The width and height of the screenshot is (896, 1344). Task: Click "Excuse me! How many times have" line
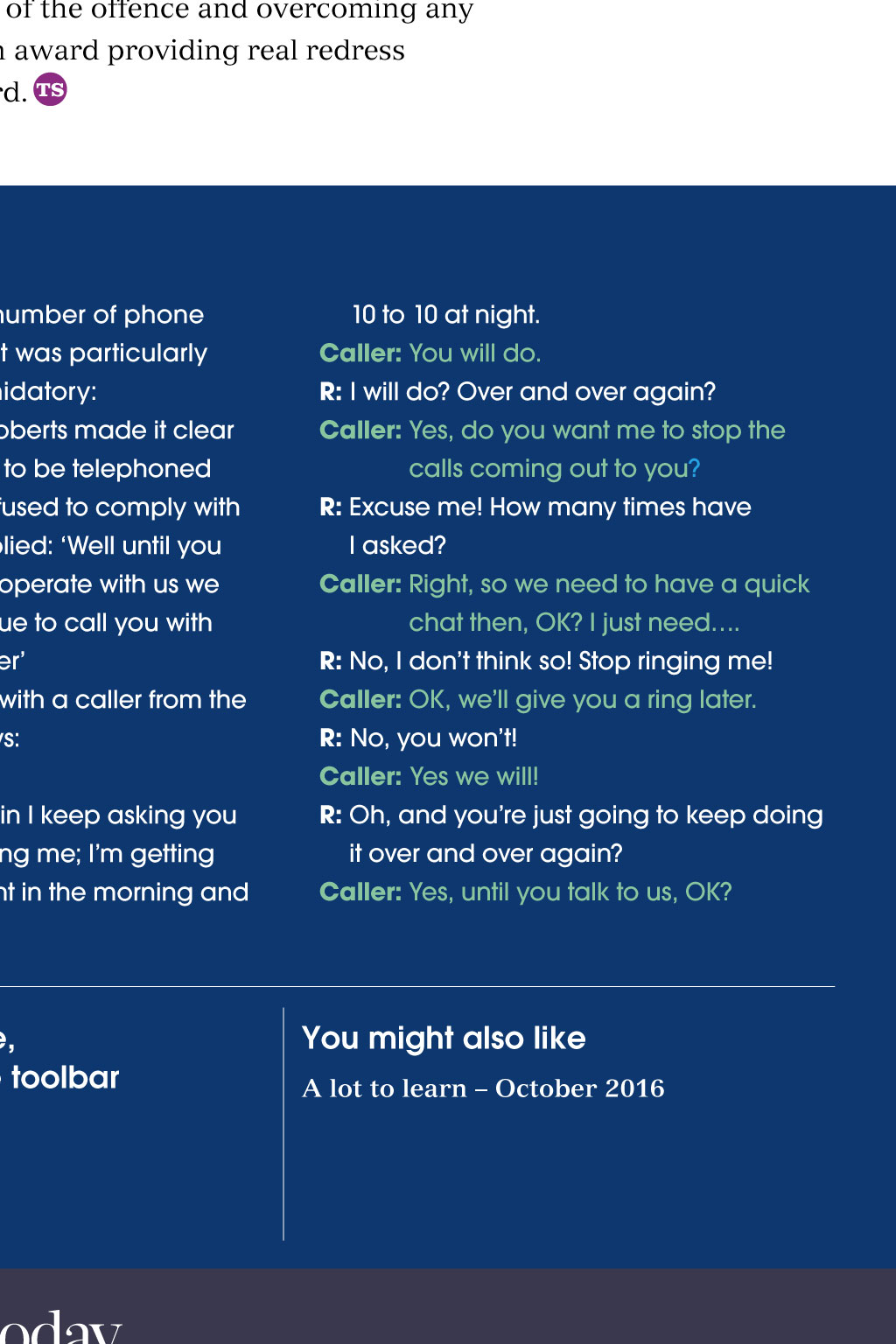click(x=549, y=507)
